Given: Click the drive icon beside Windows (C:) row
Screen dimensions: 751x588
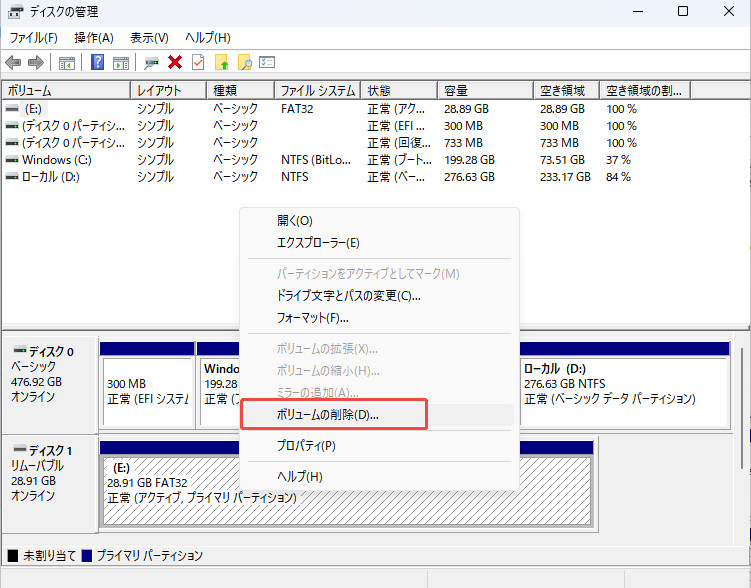Looking at the screenshot, I should 12,160.
